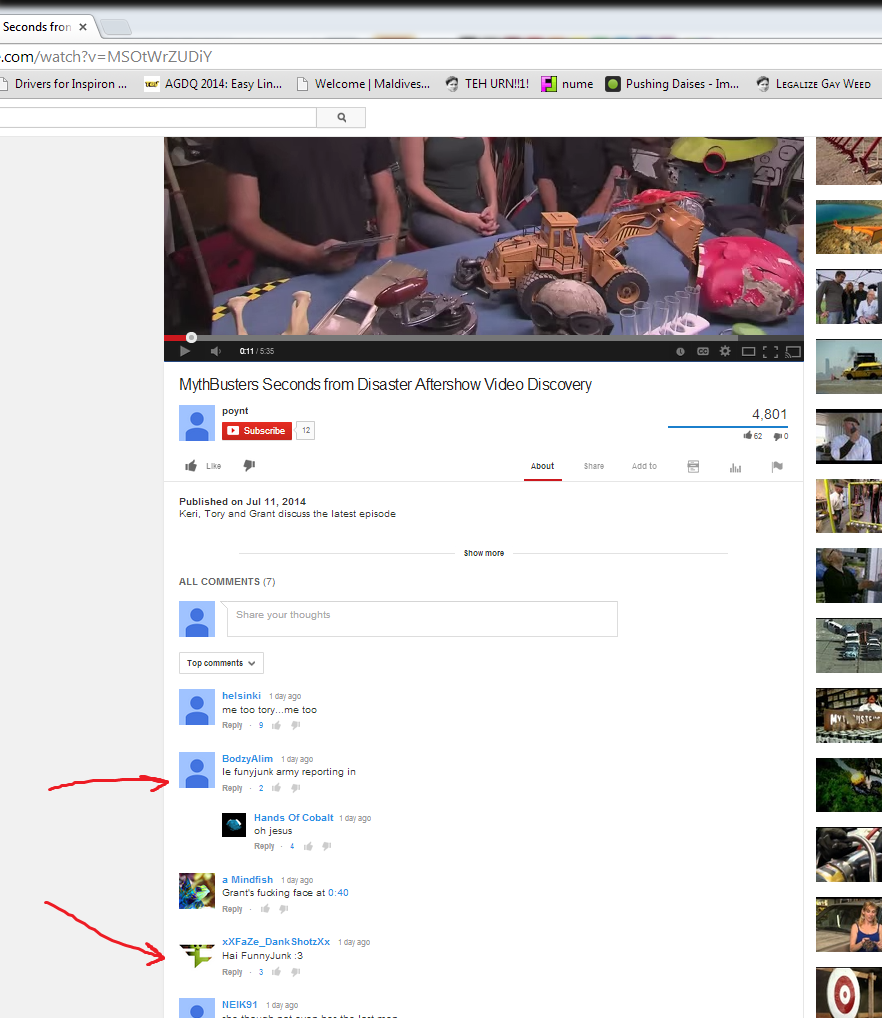Open the video settings gear

click(x=725, y=351)
